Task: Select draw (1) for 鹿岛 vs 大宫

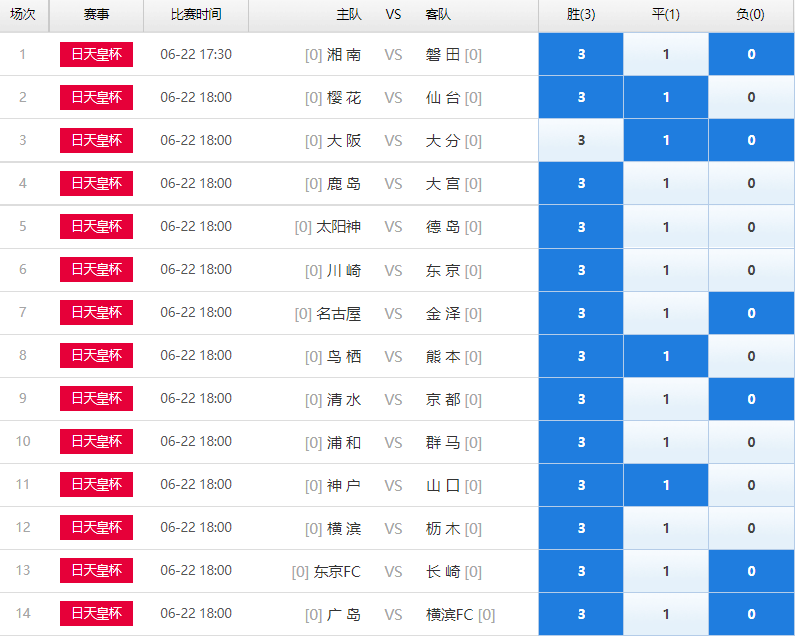Action: coord(666,184)
